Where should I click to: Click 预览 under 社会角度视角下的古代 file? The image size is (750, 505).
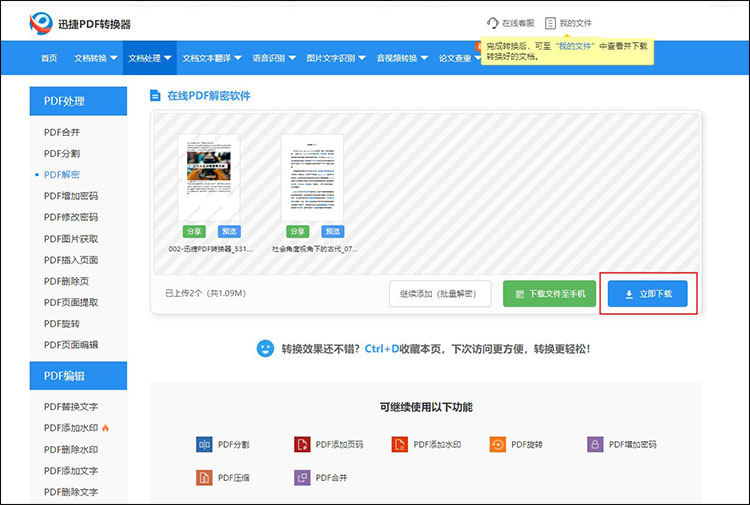coord(332,231)
